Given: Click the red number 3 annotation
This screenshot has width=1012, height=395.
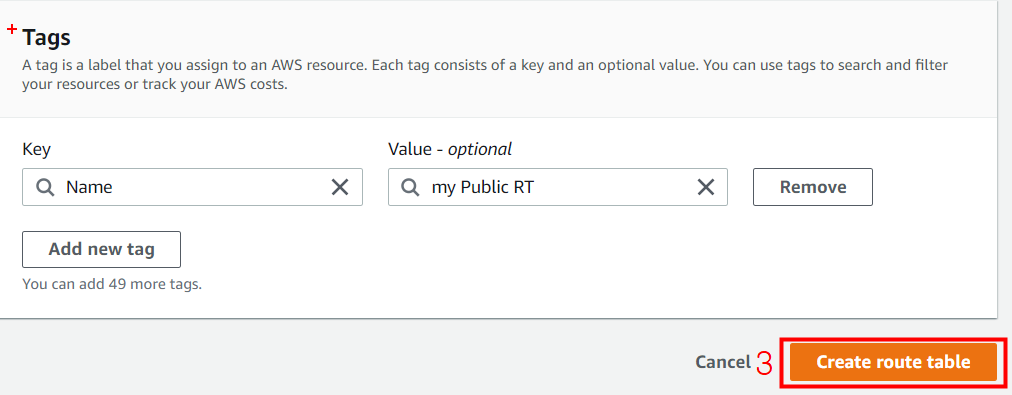Looking at the screenshot, I should point(764,363).
